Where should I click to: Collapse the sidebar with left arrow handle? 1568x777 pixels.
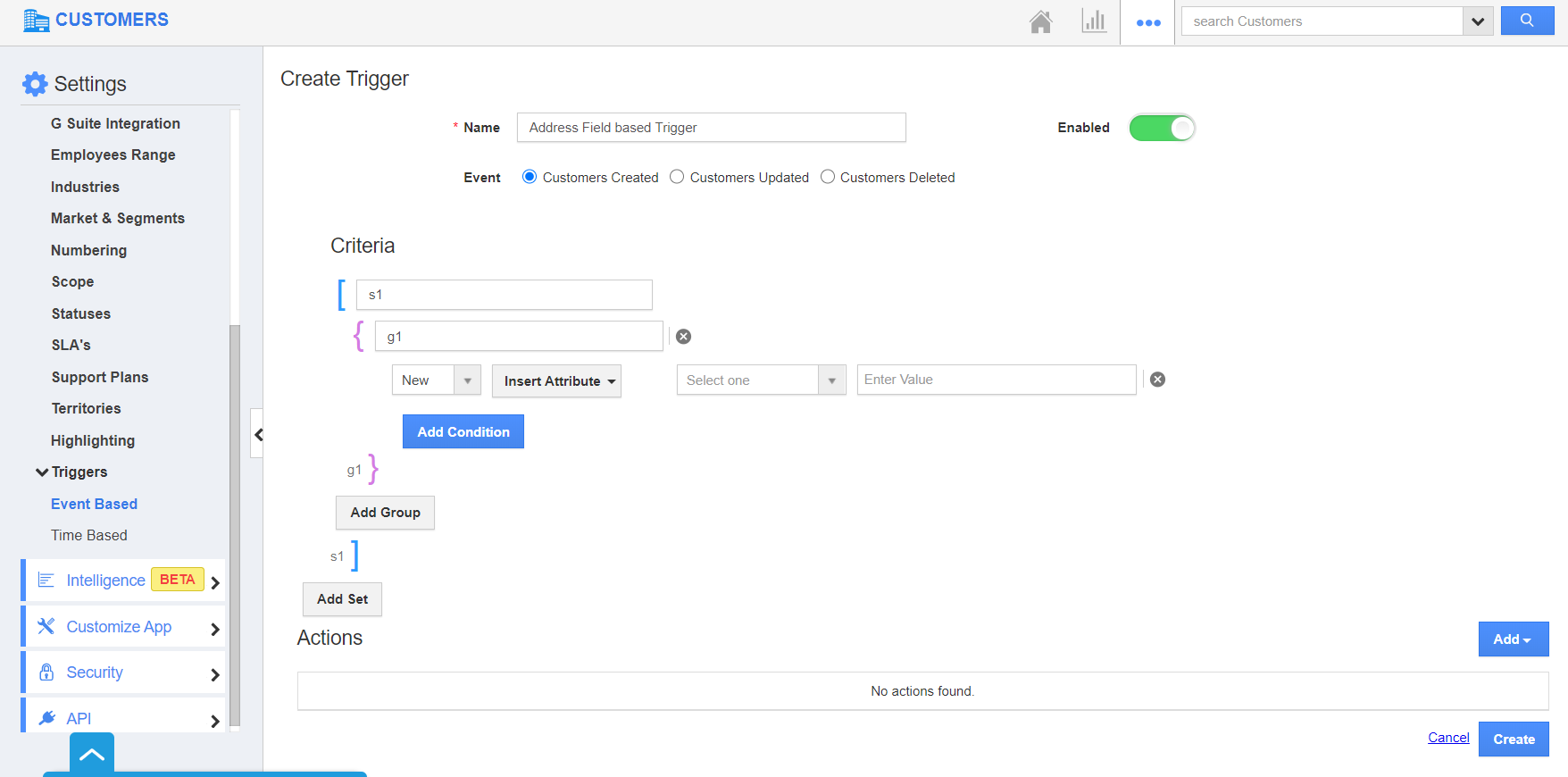coord(257,434)
